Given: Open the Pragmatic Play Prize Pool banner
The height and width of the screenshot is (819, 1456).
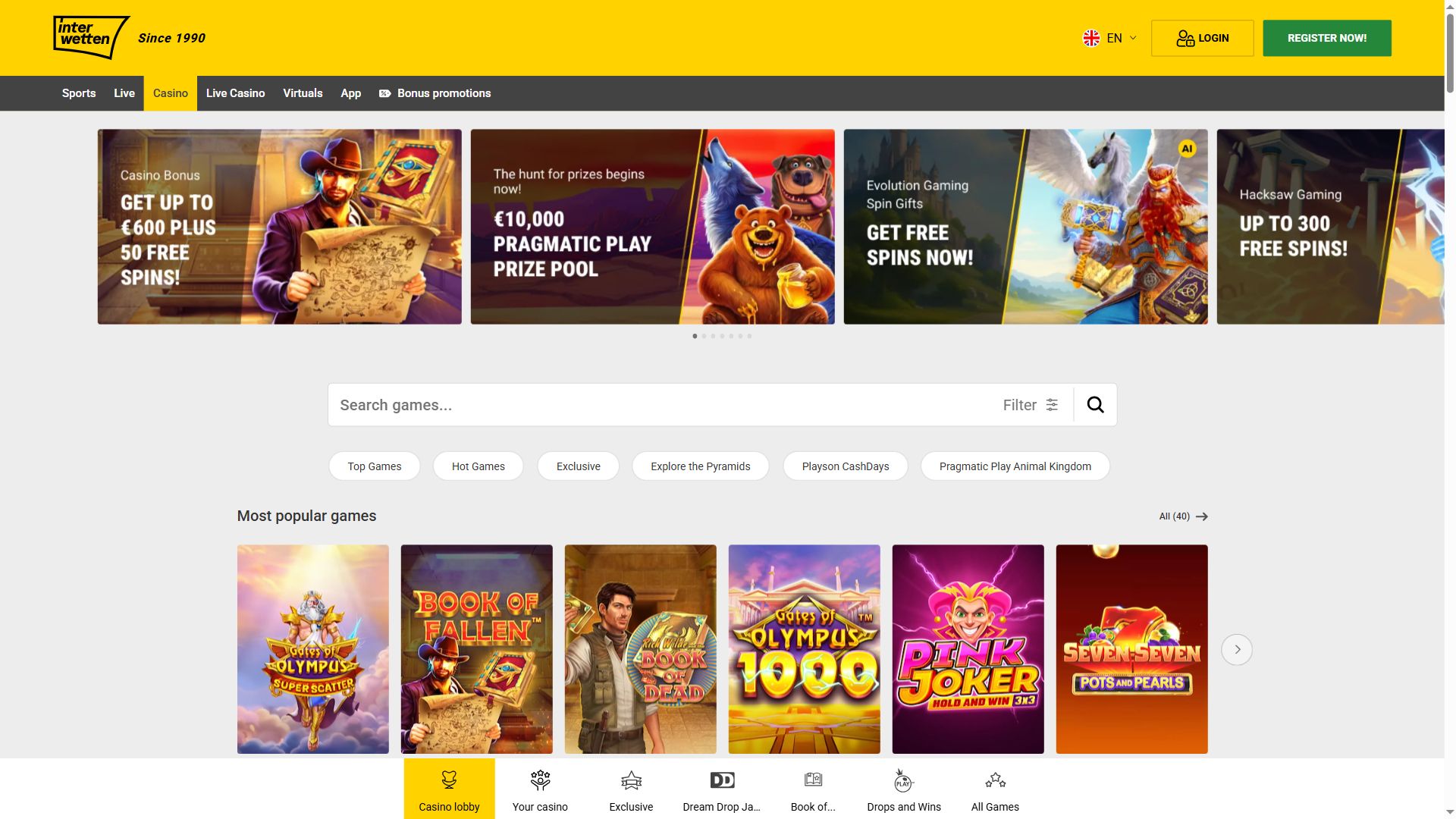Looking at the screenshot, I should [x=652, y=227].
